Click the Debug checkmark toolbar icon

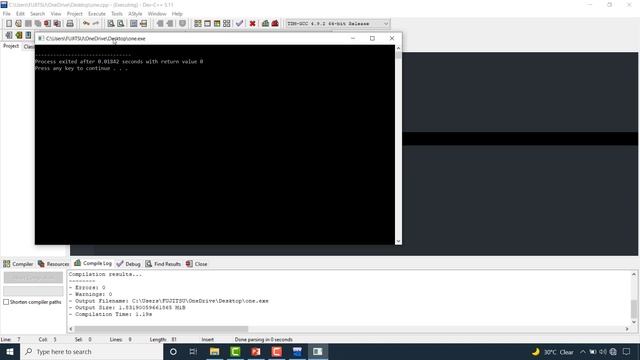point(240,24)
